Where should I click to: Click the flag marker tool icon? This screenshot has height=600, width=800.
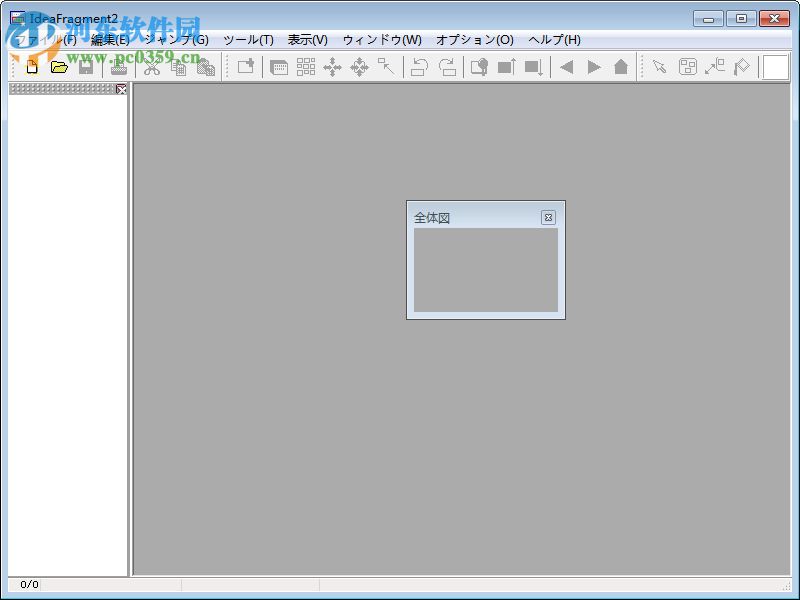click(741, 67)
